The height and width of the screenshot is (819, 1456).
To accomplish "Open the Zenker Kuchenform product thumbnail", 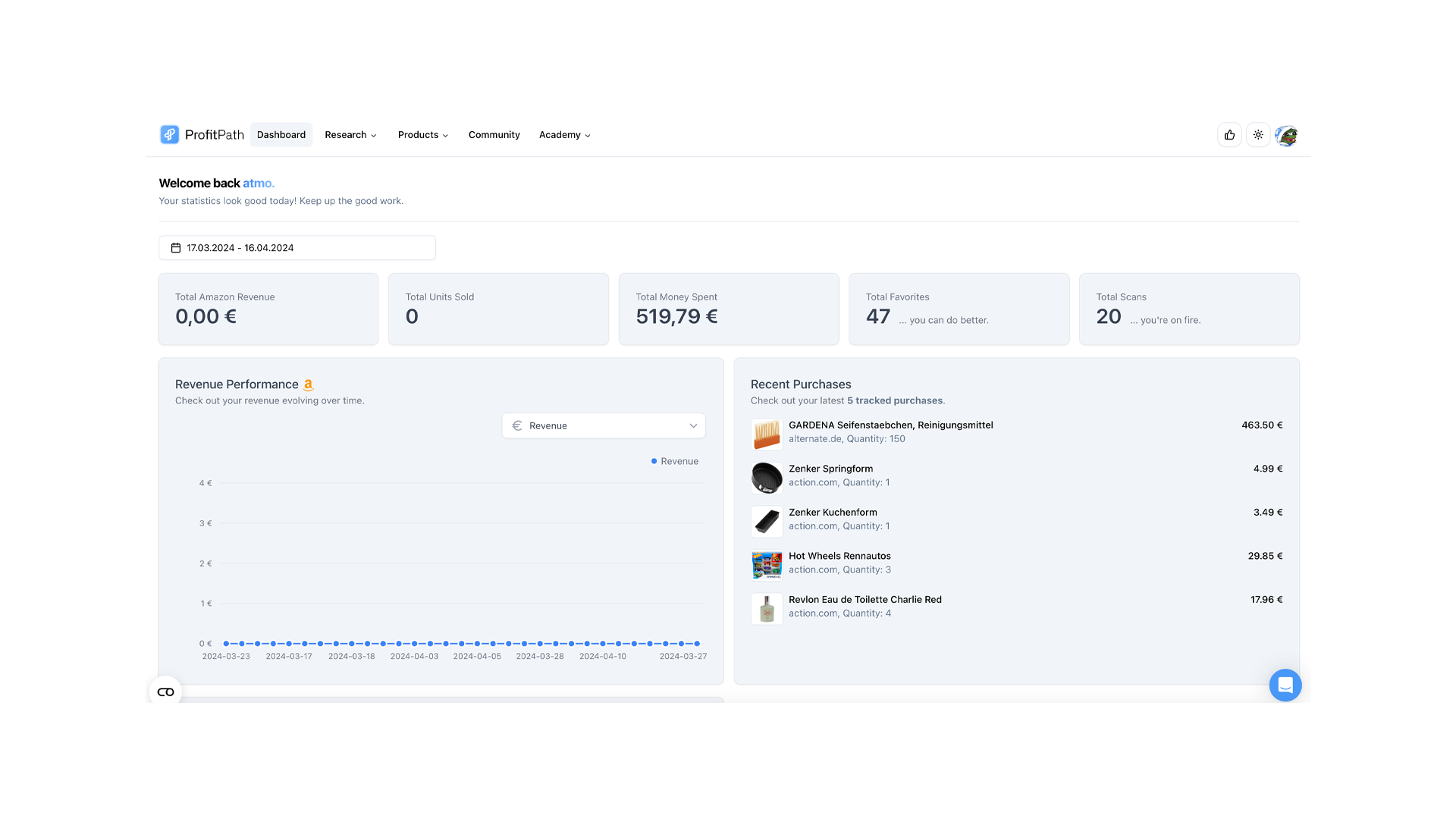I will point(767,521).
